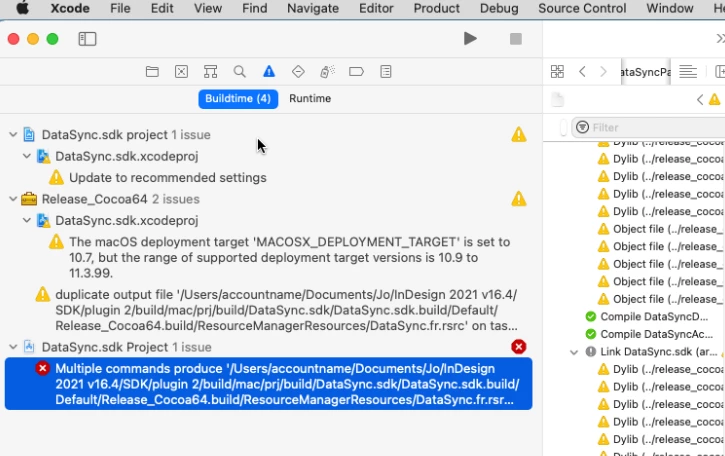This screenshot has height=456, width=725.
Task: Select the Multiple commands produce error
Action: click(x=269, y=384)
